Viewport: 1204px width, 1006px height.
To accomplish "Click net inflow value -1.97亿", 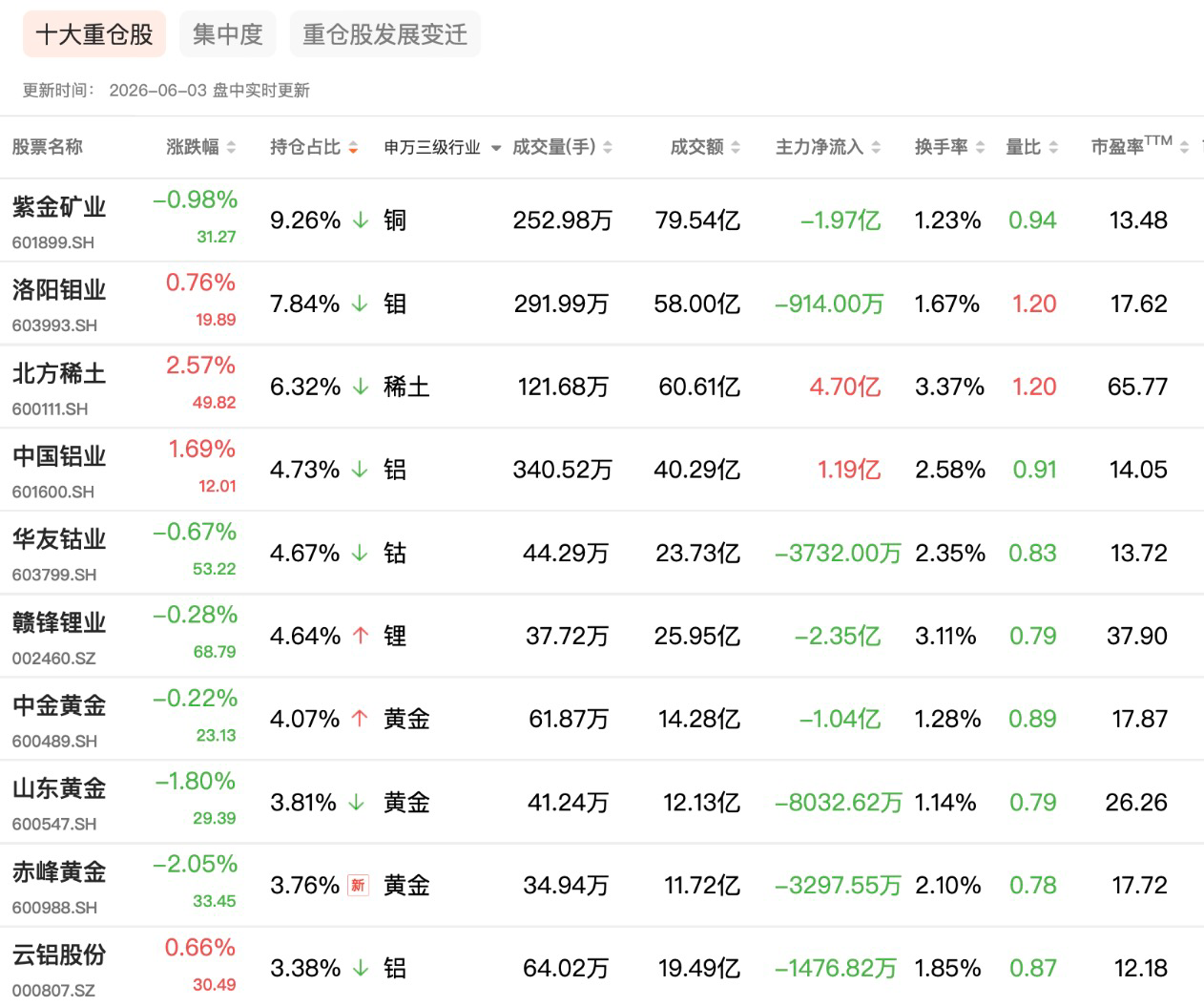I will (x=841, y=220).
